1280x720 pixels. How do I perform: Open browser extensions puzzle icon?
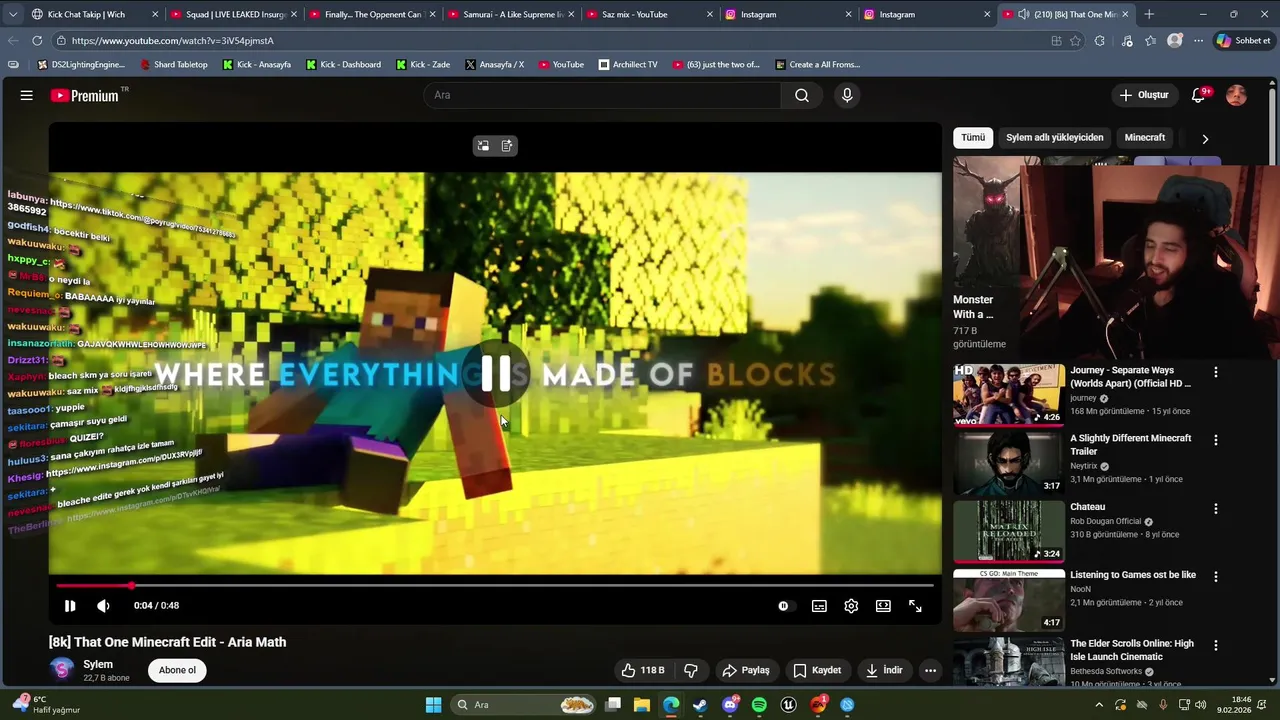pos(1100,41)
